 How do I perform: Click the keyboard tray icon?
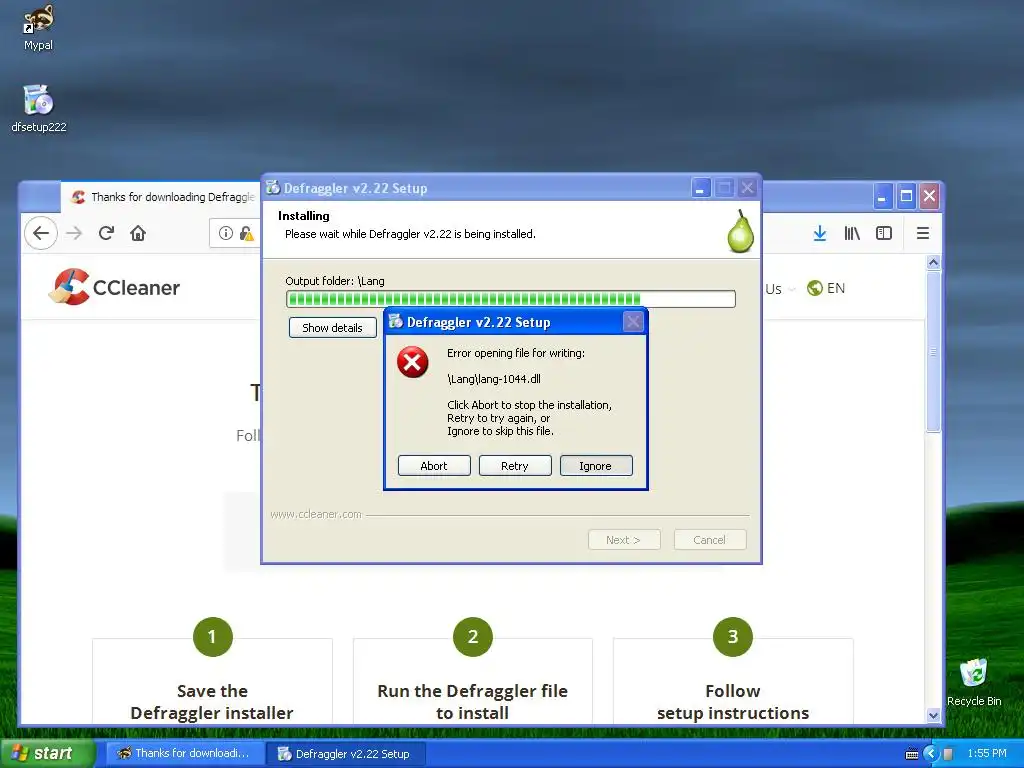click(x=912, y=754)
